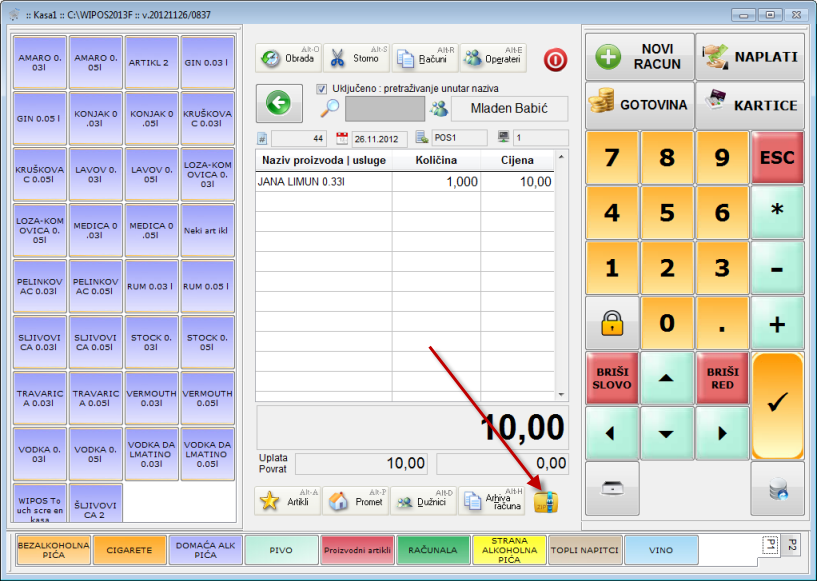Open the Operateri toolbar option
Screen dimensions: 817x581
(492, 58)
